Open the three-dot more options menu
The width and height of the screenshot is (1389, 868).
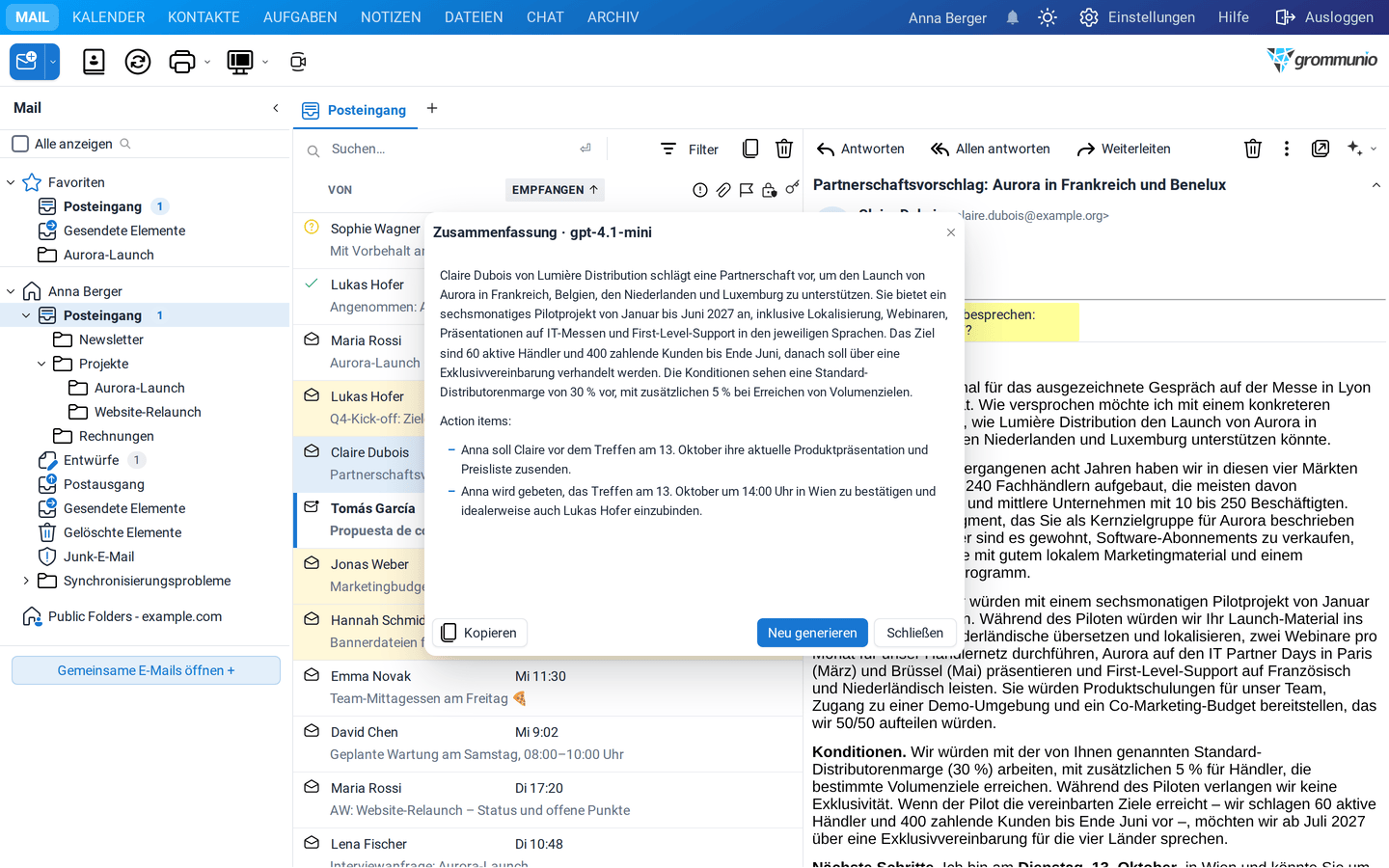[1287, 149]
